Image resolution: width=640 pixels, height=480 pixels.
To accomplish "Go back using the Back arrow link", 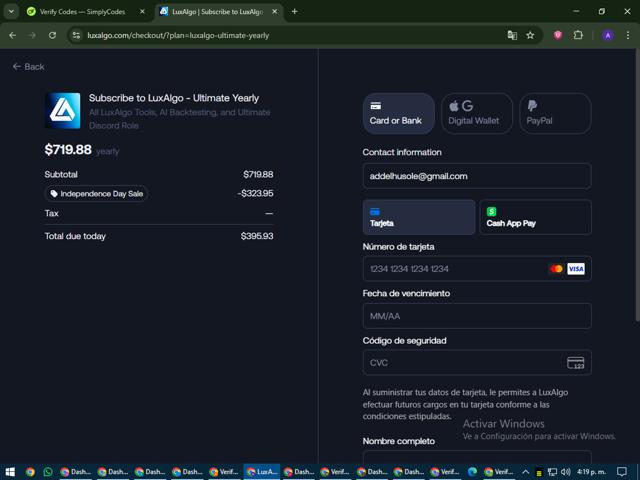I will (x=28, y=67).
